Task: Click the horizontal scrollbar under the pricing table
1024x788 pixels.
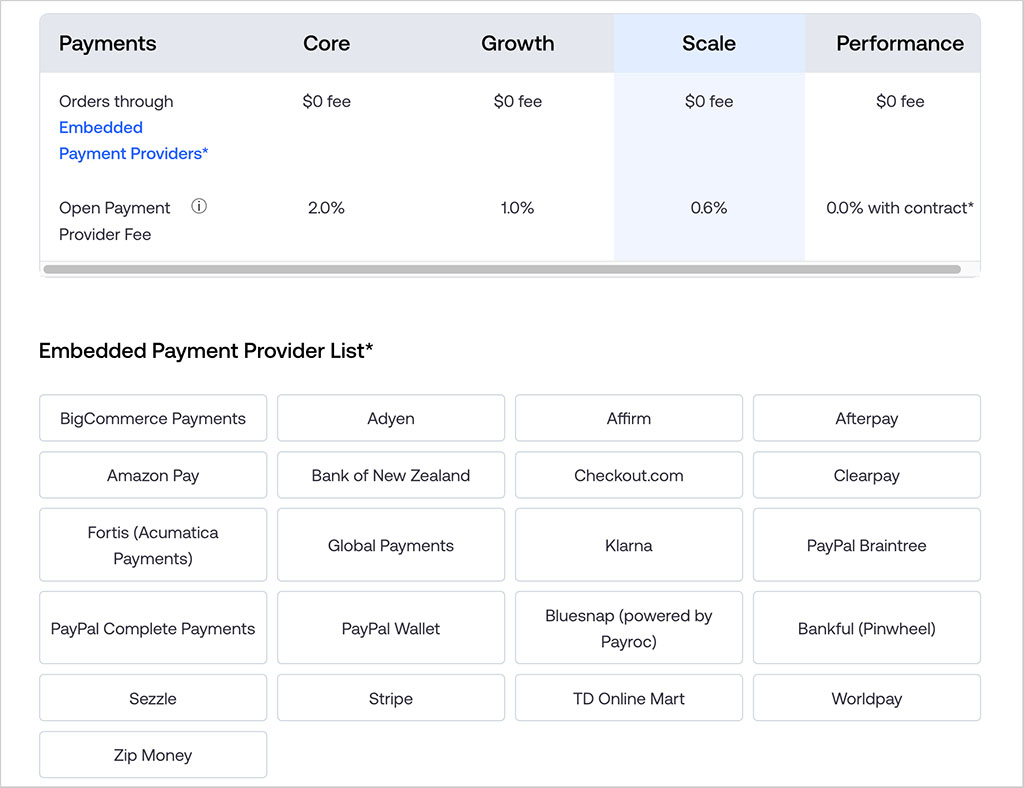Action: tap(502, 269)
